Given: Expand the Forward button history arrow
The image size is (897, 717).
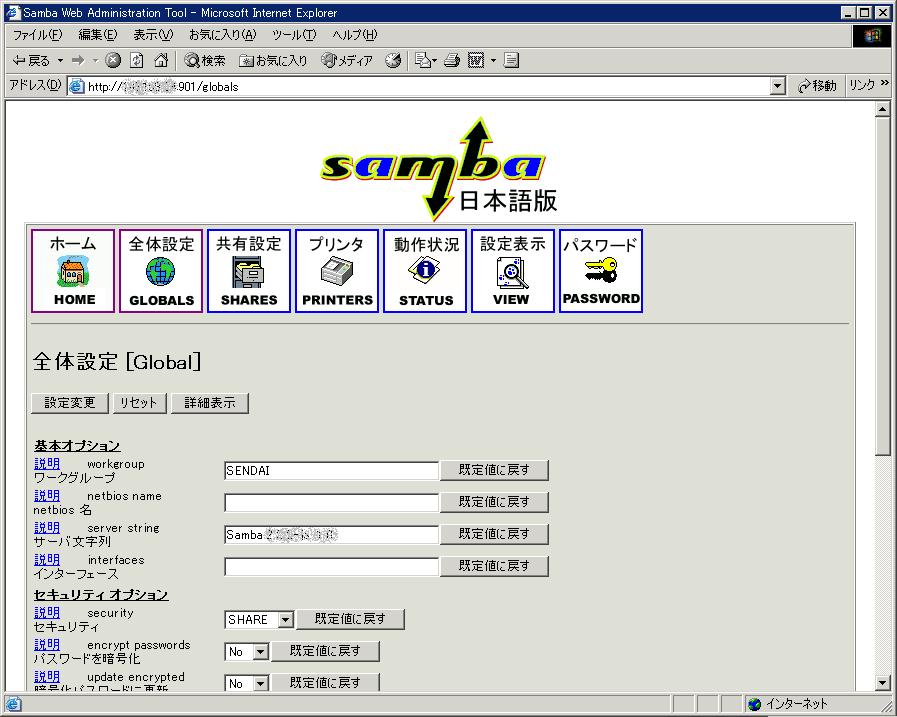Looking at the screenshot, I should pos(95,60).
